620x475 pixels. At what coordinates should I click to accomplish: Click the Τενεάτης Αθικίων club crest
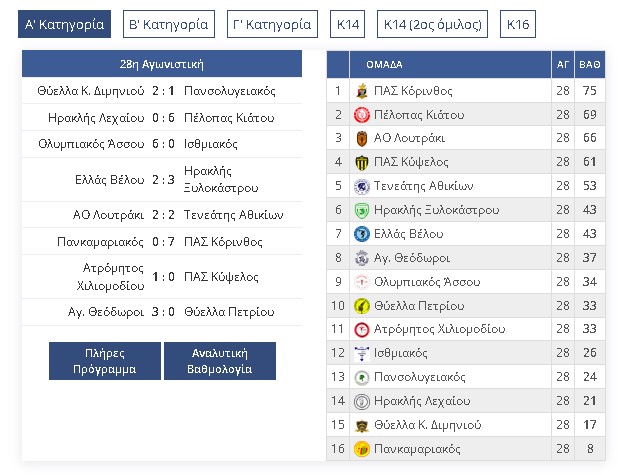(362, 186)
